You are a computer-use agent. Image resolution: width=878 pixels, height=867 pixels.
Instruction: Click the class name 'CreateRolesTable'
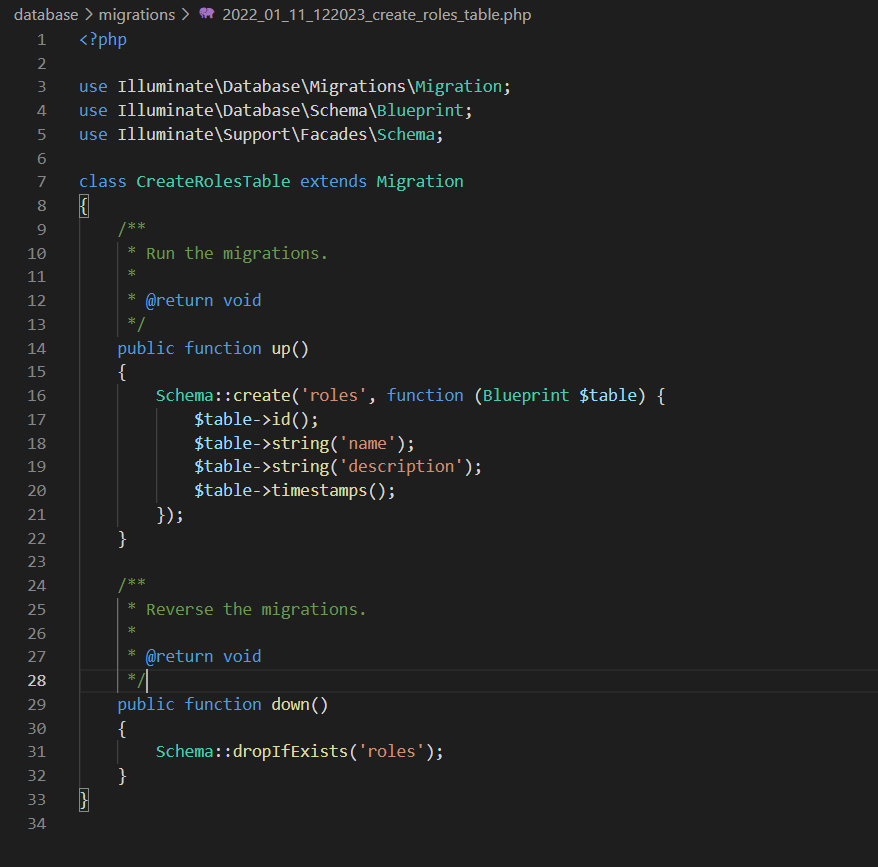[x=213, y=181]
